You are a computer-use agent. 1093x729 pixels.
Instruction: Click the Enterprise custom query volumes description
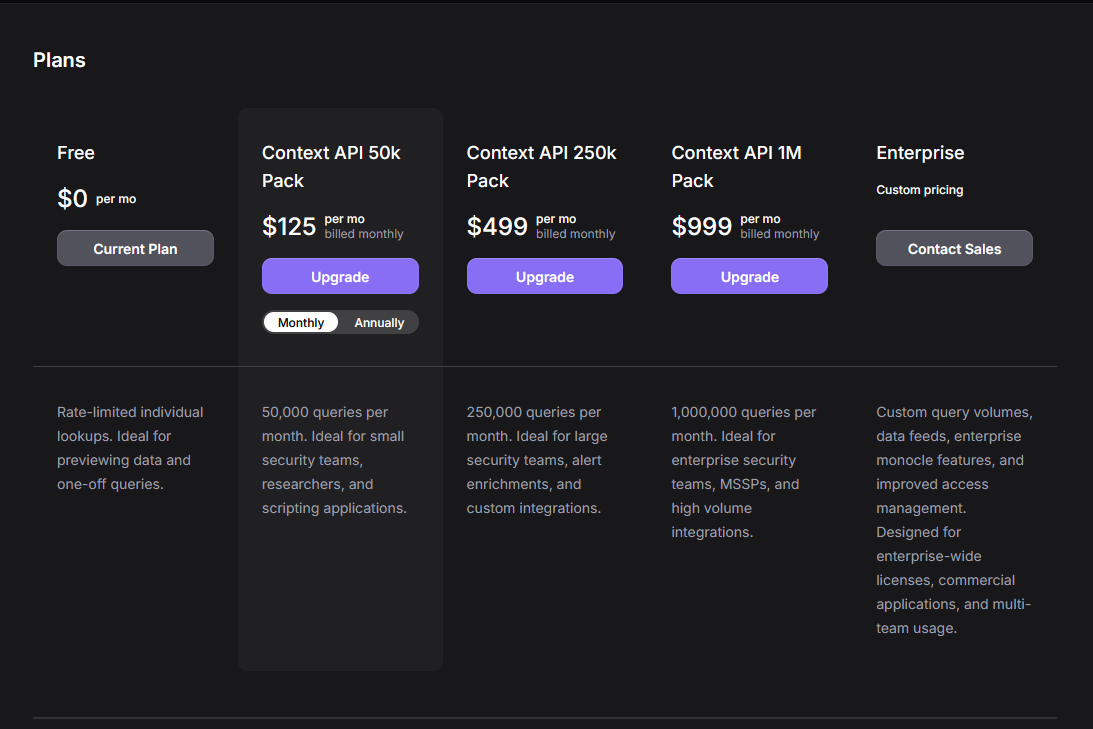954,520
